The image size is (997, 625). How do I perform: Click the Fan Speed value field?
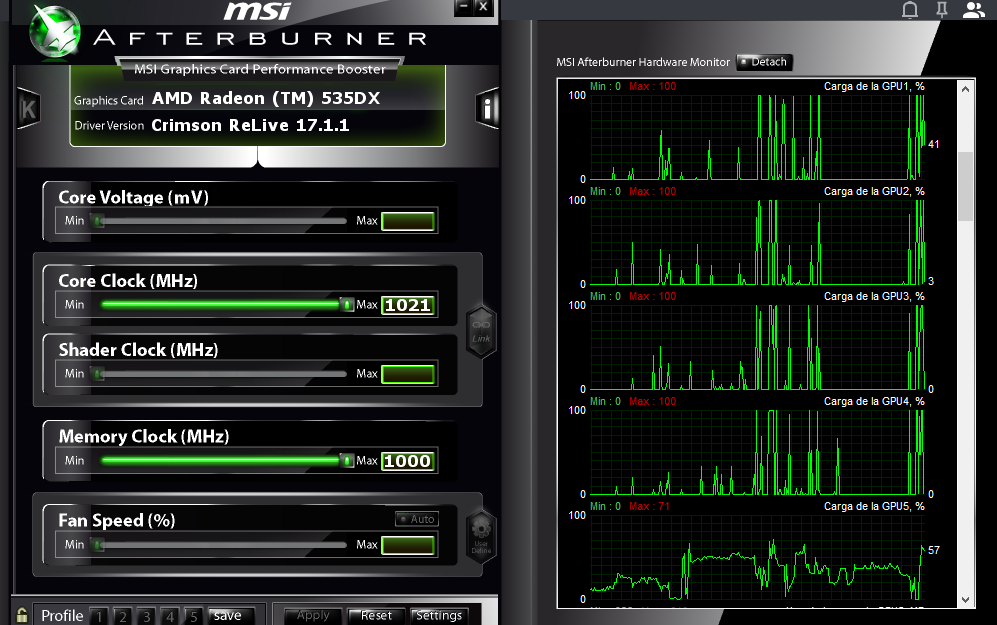pos(408,545)
